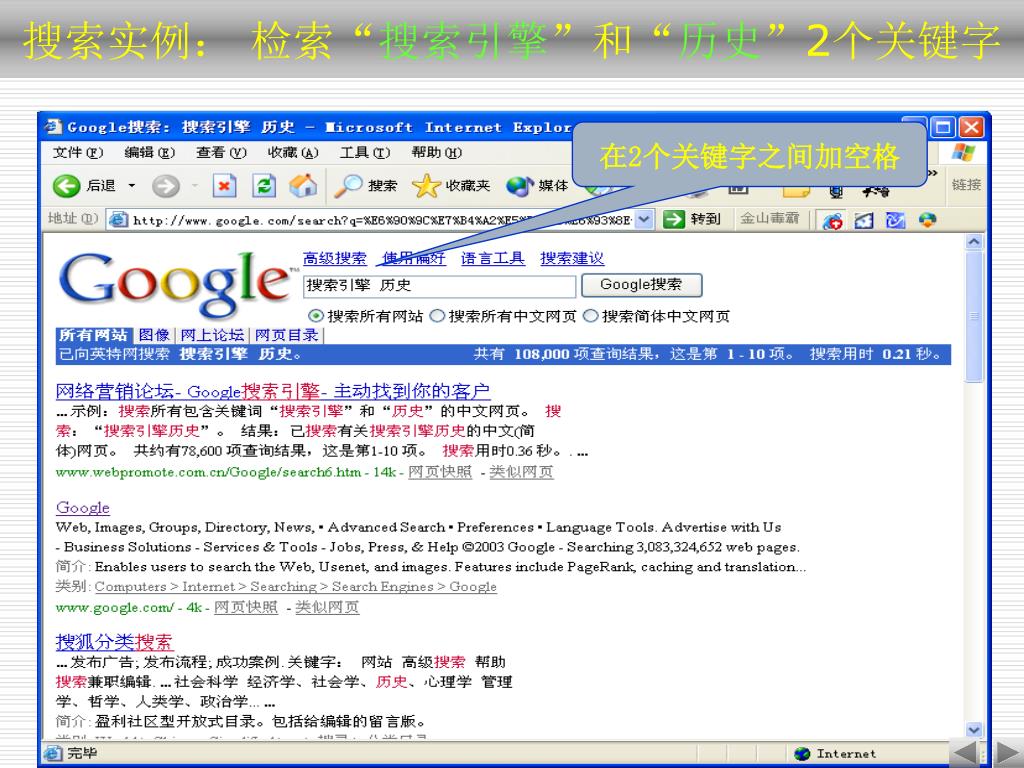Click the Go (转到) green arrow button
The width and height of the screenshot is (1024, 768).
[692, 219]
